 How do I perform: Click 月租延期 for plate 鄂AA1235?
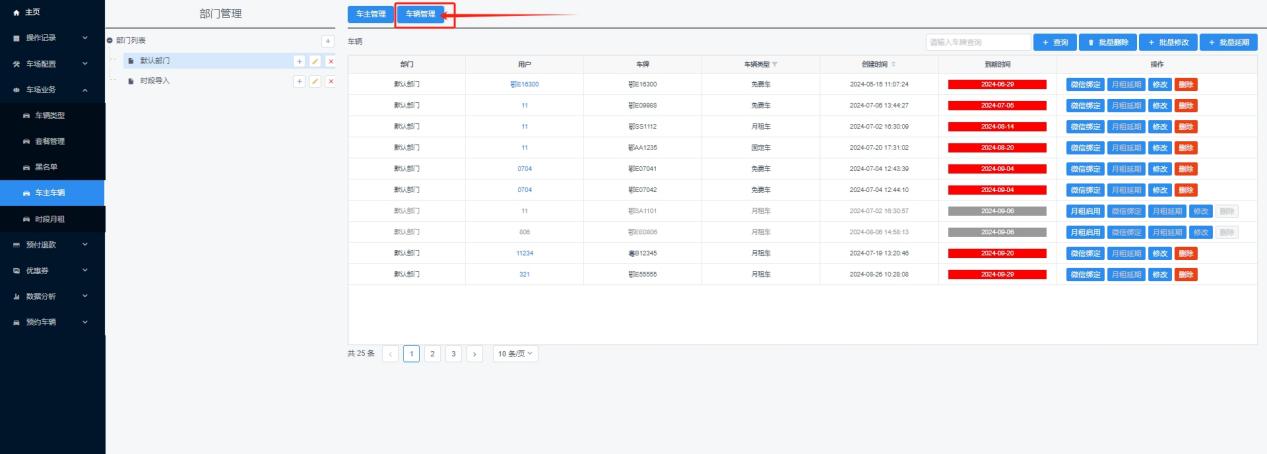(x=1126, y=148)
